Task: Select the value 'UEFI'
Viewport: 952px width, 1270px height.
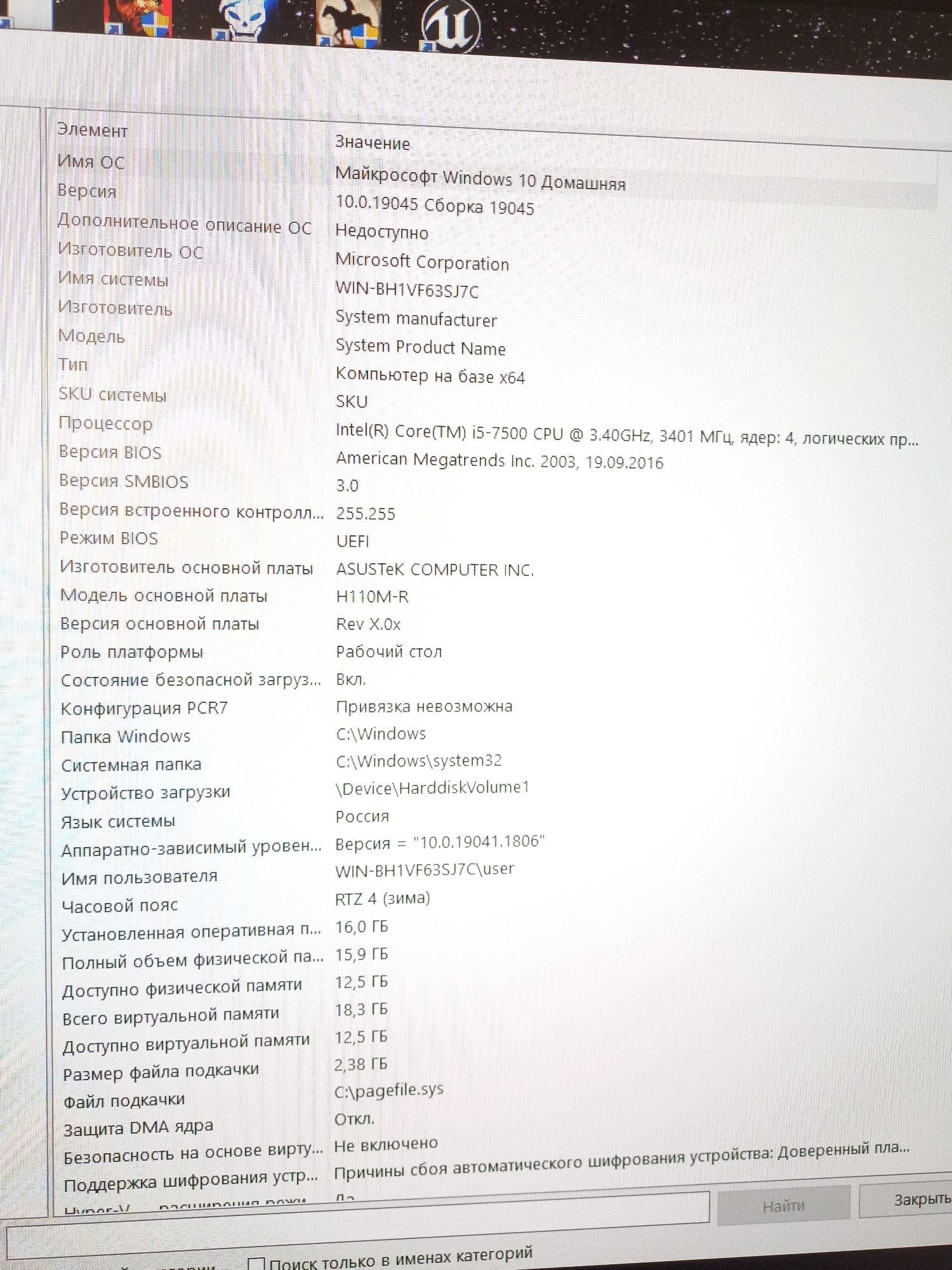Action: (352, 541)
